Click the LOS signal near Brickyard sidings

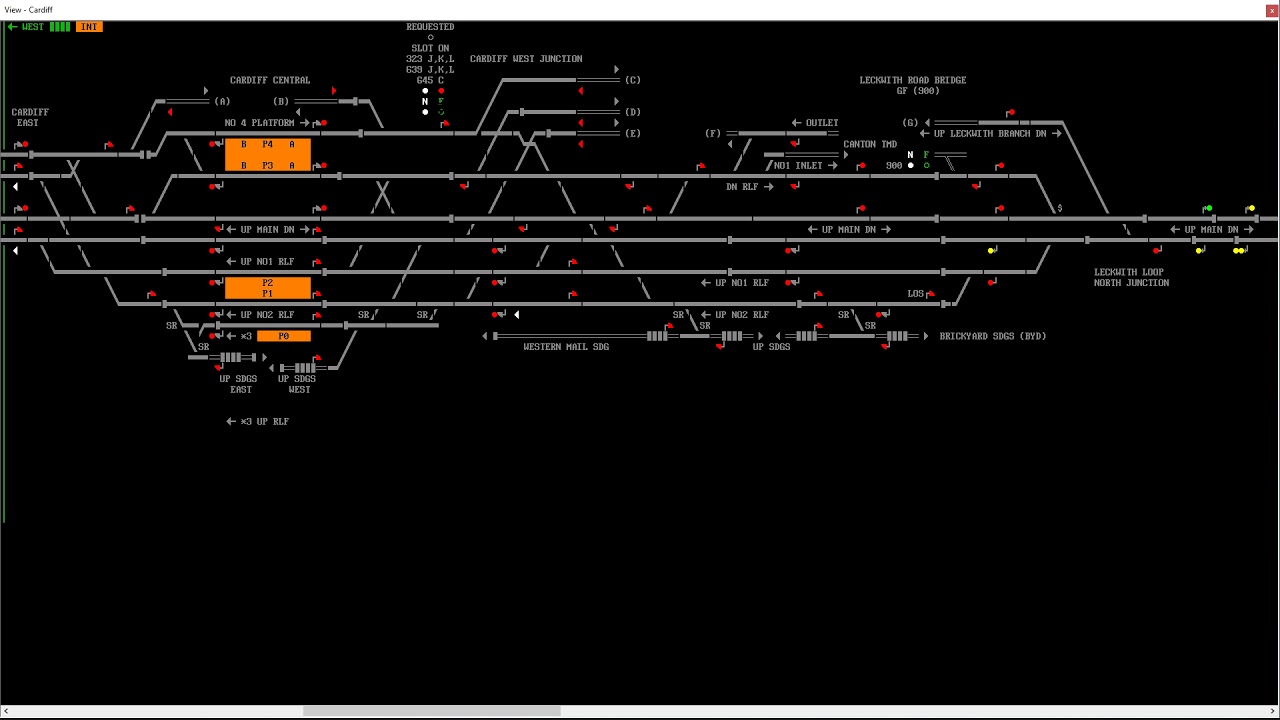[931, 294]
